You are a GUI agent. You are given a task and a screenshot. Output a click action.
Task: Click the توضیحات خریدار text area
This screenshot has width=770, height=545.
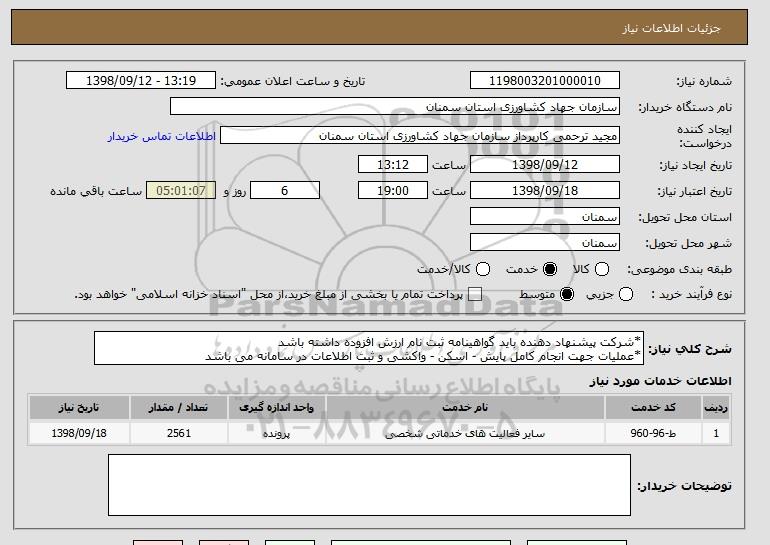coord(369,485)
